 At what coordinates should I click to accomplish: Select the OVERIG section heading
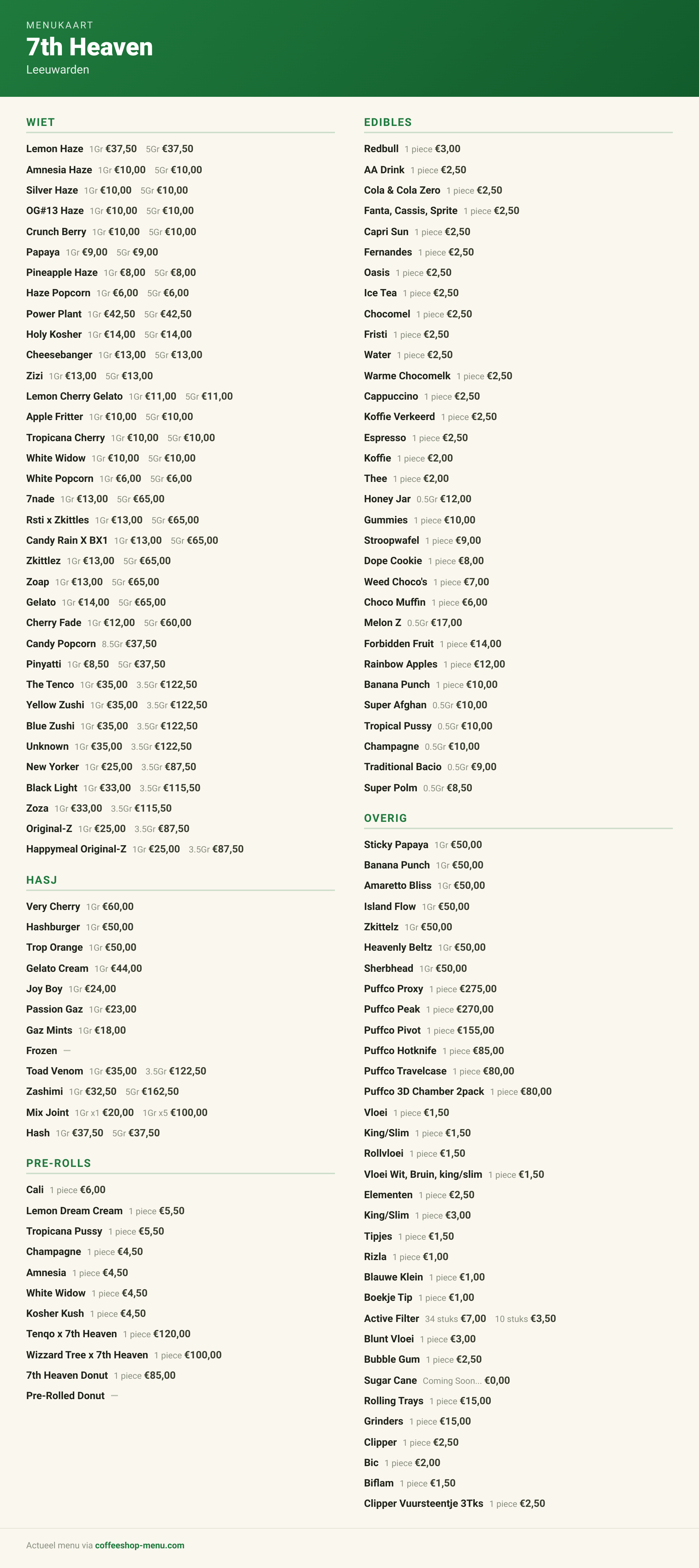386,818
